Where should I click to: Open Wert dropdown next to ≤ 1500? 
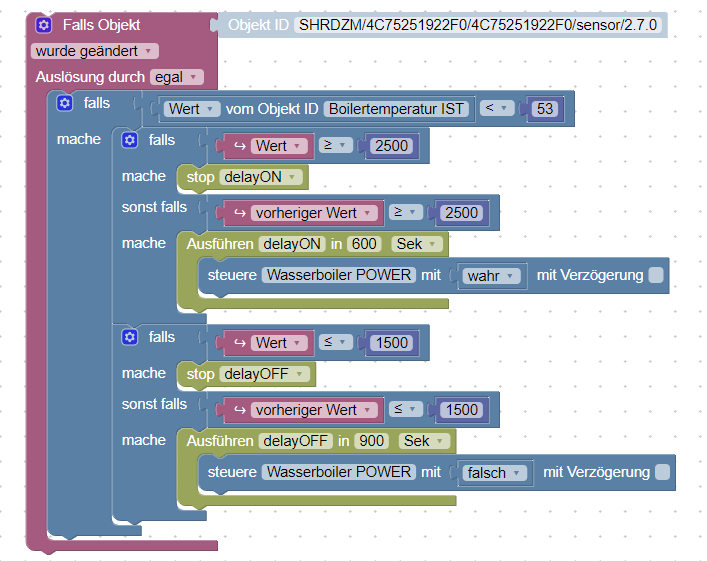(279, 343)
